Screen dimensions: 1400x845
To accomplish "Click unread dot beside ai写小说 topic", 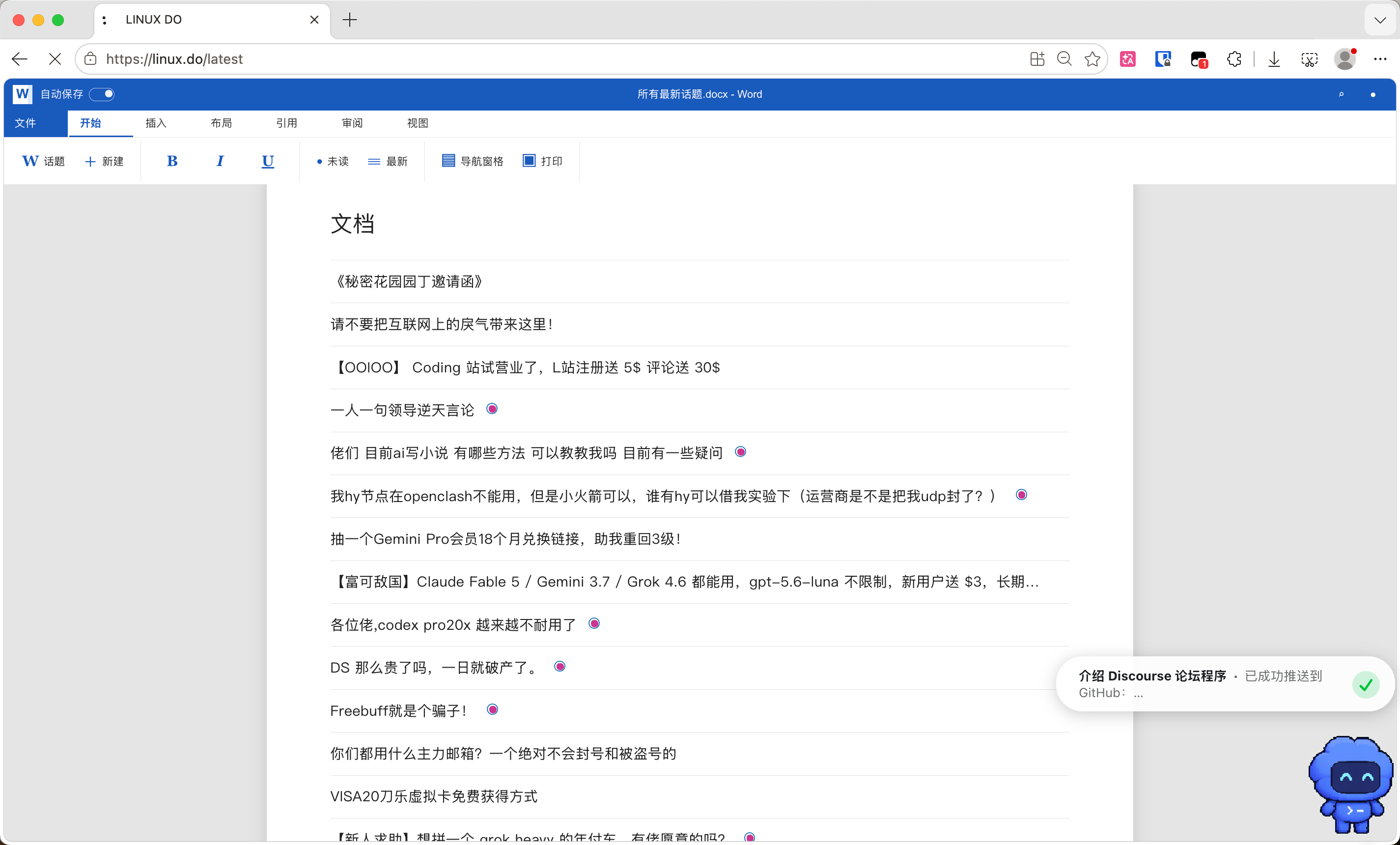I will 740,452.
